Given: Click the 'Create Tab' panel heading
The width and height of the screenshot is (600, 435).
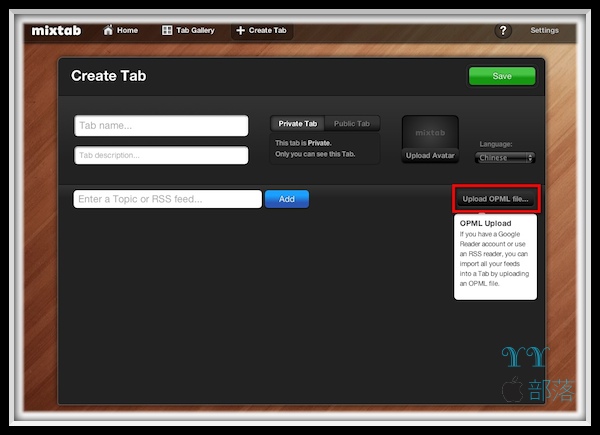Looking at the screenshot, I should point(109,76).
